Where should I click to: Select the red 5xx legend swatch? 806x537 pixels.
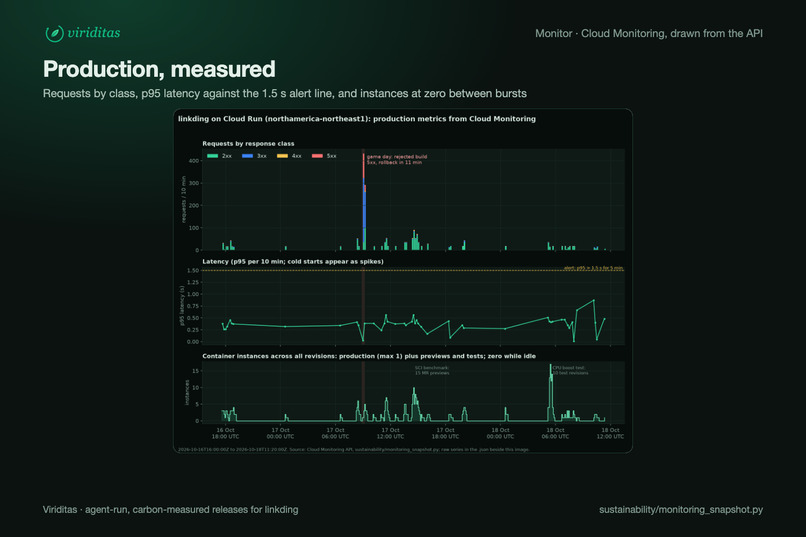pyautogui.click(x=317, y=156)
